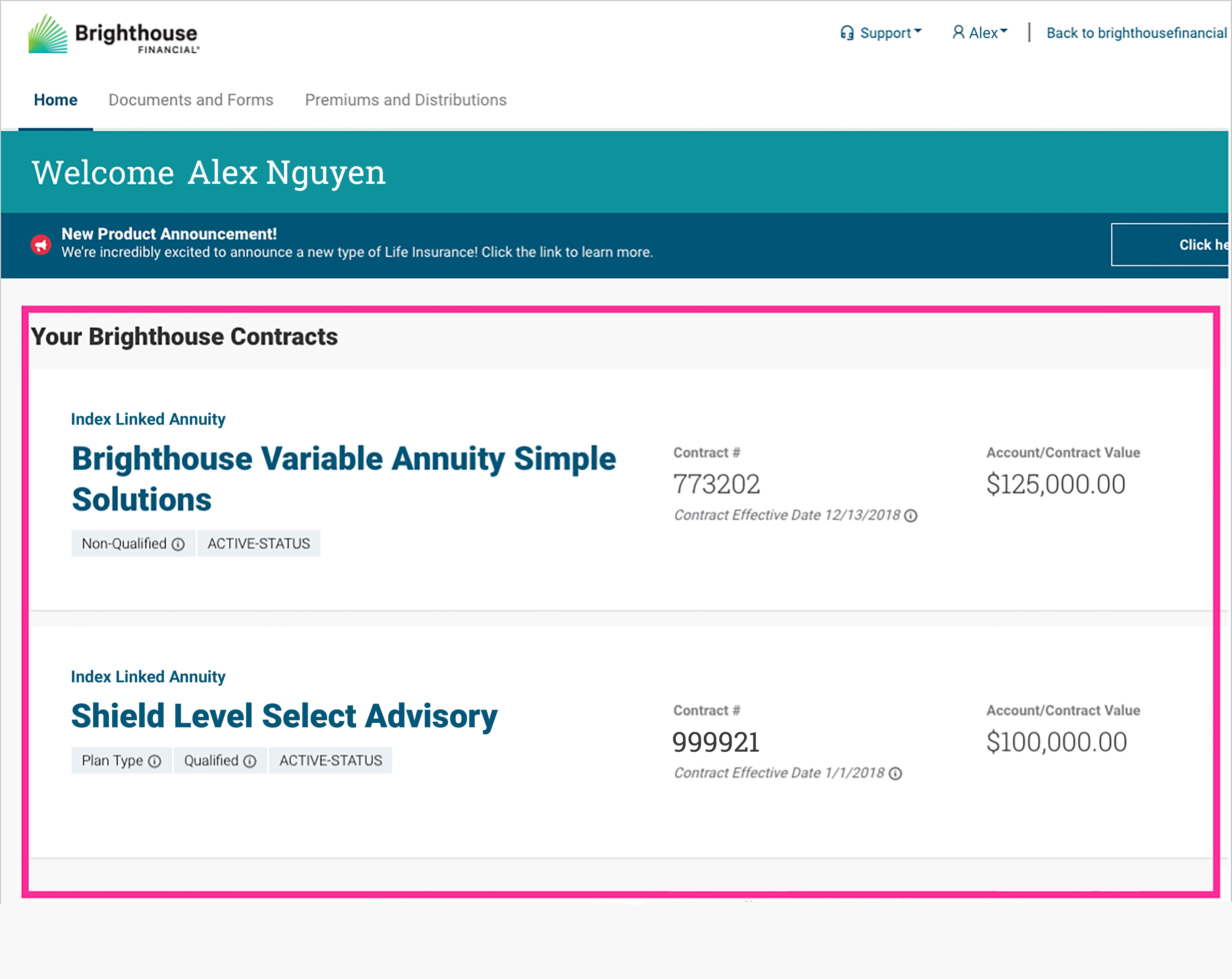The image size is (1232, 979).
Task: Open the Shield Level Select Advisory contract
Action: click(x=284, y=716)
